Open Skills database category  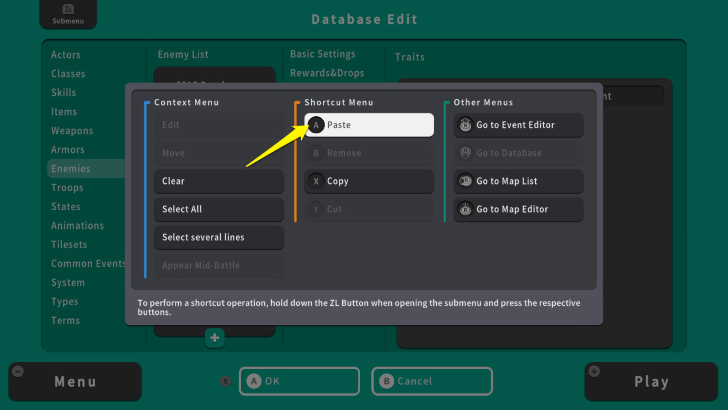(64, 92)
